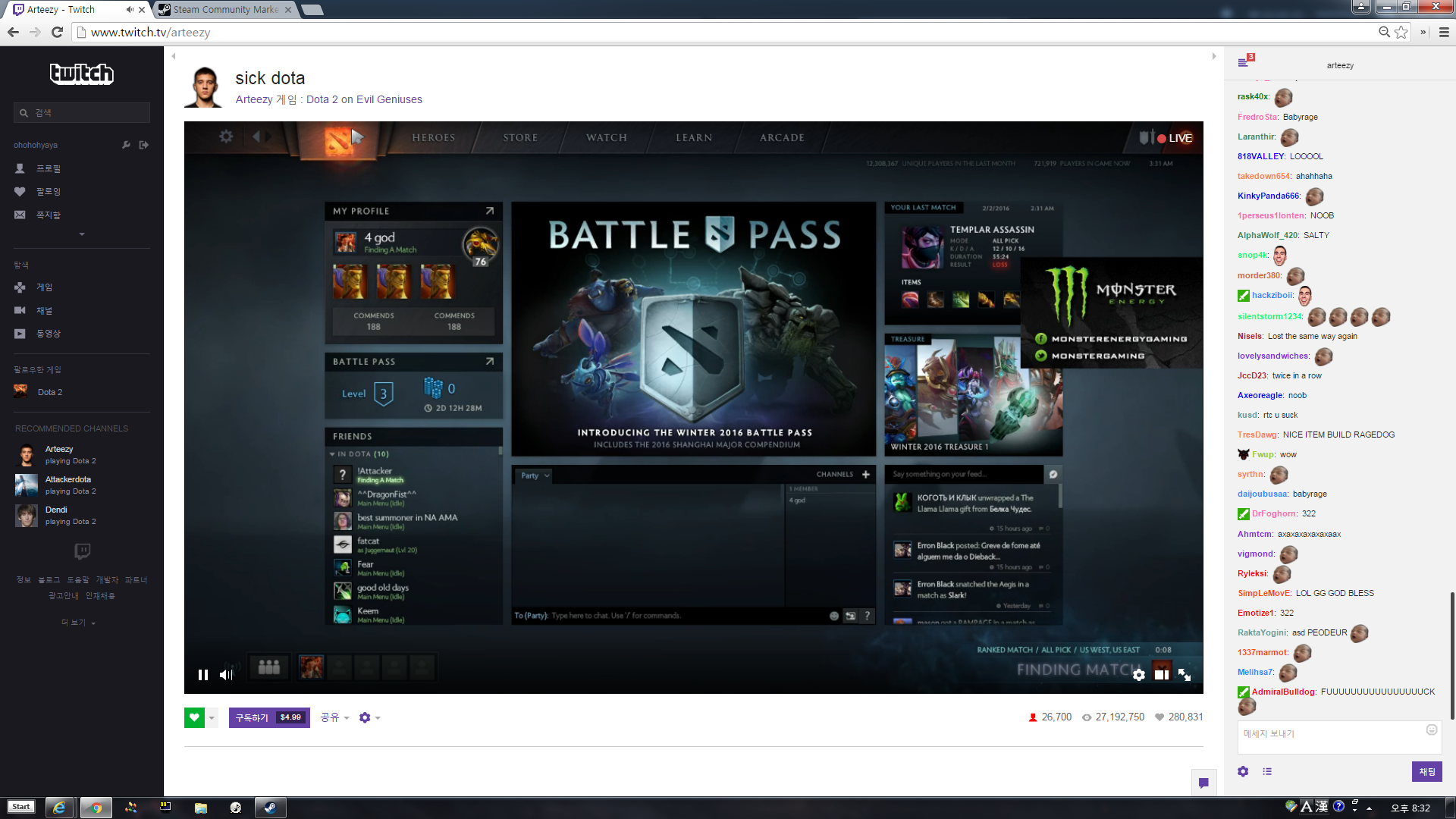Pause the live stream
This screenshot has width=1456, height=819.
coord(203,675)
